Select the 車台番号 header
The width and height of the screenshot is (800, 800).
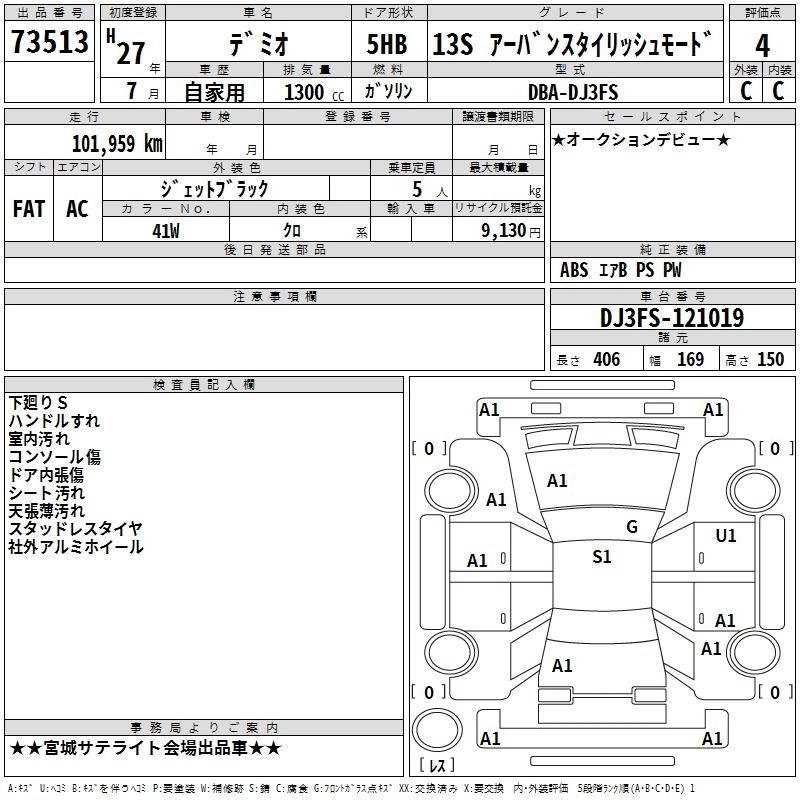tap(672, 296)
